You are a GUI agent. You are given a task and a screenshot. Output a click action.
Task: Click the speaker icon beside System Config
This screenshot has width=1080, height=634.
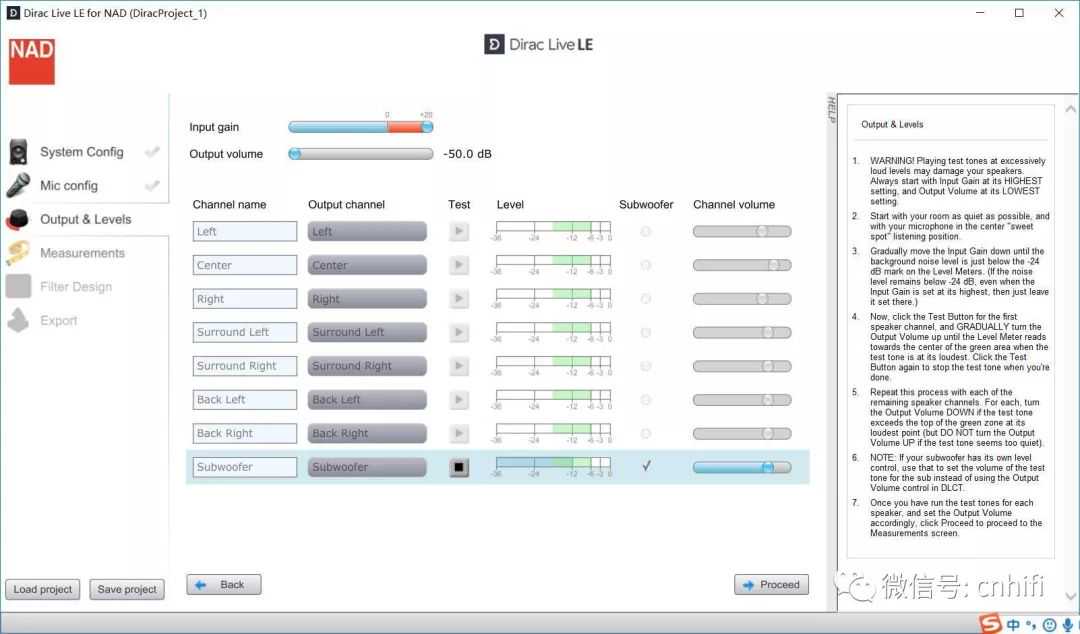pos(19,152)
